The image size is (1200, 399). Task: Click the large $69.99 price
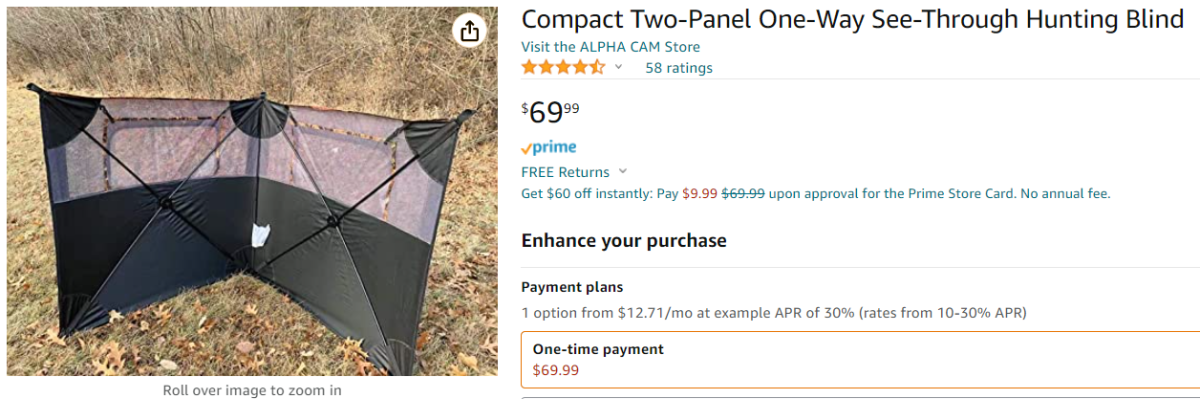tap(550, 111)
